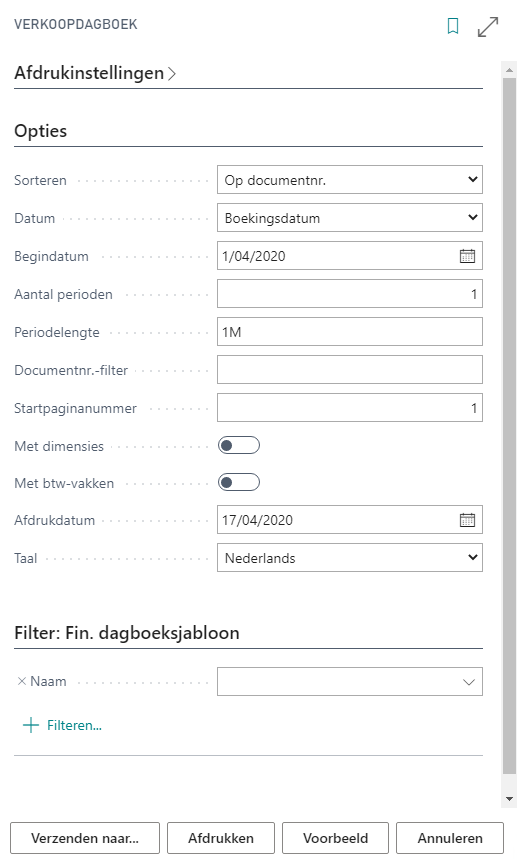Expand the Afdrukinstellingen section
The height and width of the screenshot is (860, 517).
pyautogui.click(x=95, y=73)
